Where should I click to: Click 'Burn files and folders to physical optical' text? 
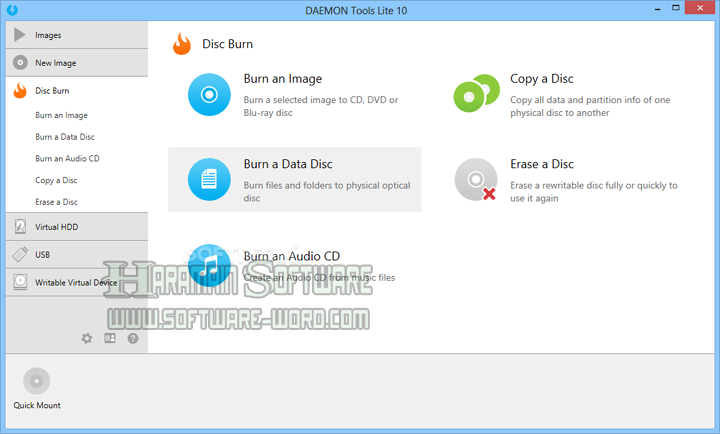click(327, 185)
